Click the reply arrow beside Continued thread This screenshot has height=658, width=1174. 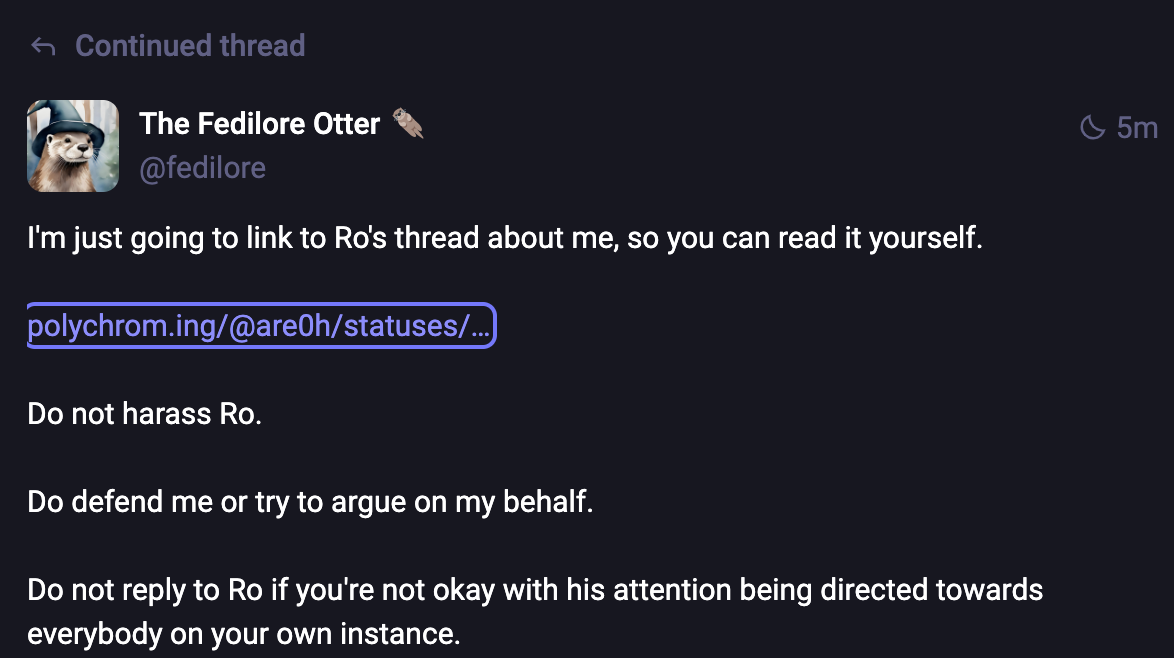[x=42, y=46]
